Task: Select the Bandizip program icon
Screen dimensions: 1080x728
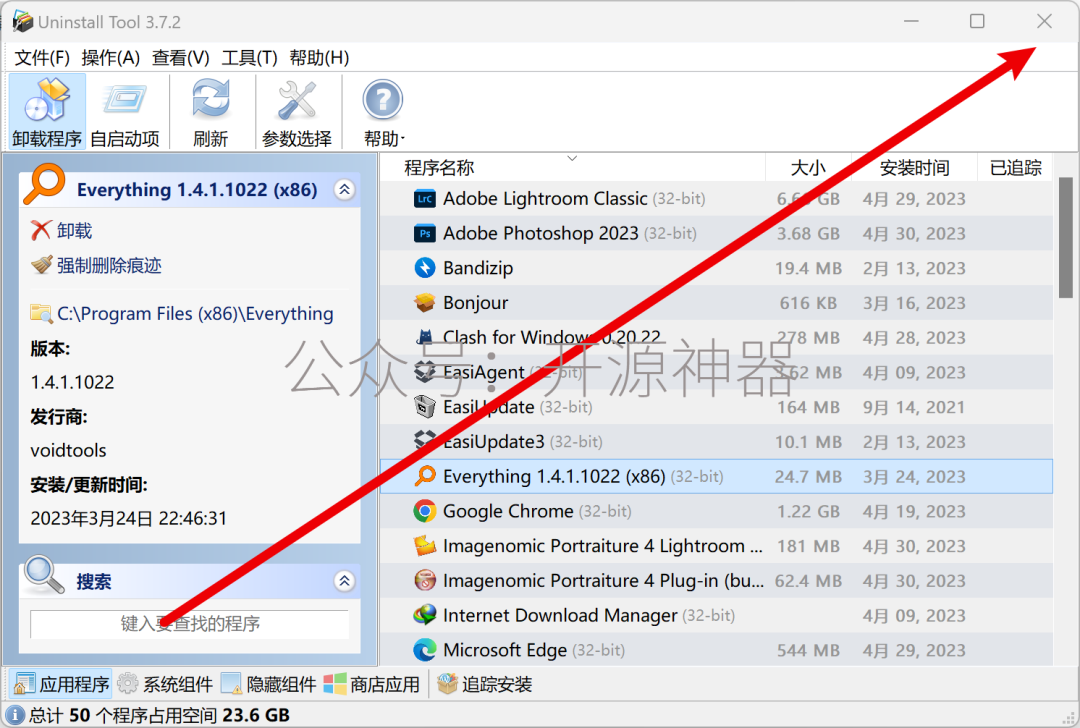Action: click(x=425, y=268)
